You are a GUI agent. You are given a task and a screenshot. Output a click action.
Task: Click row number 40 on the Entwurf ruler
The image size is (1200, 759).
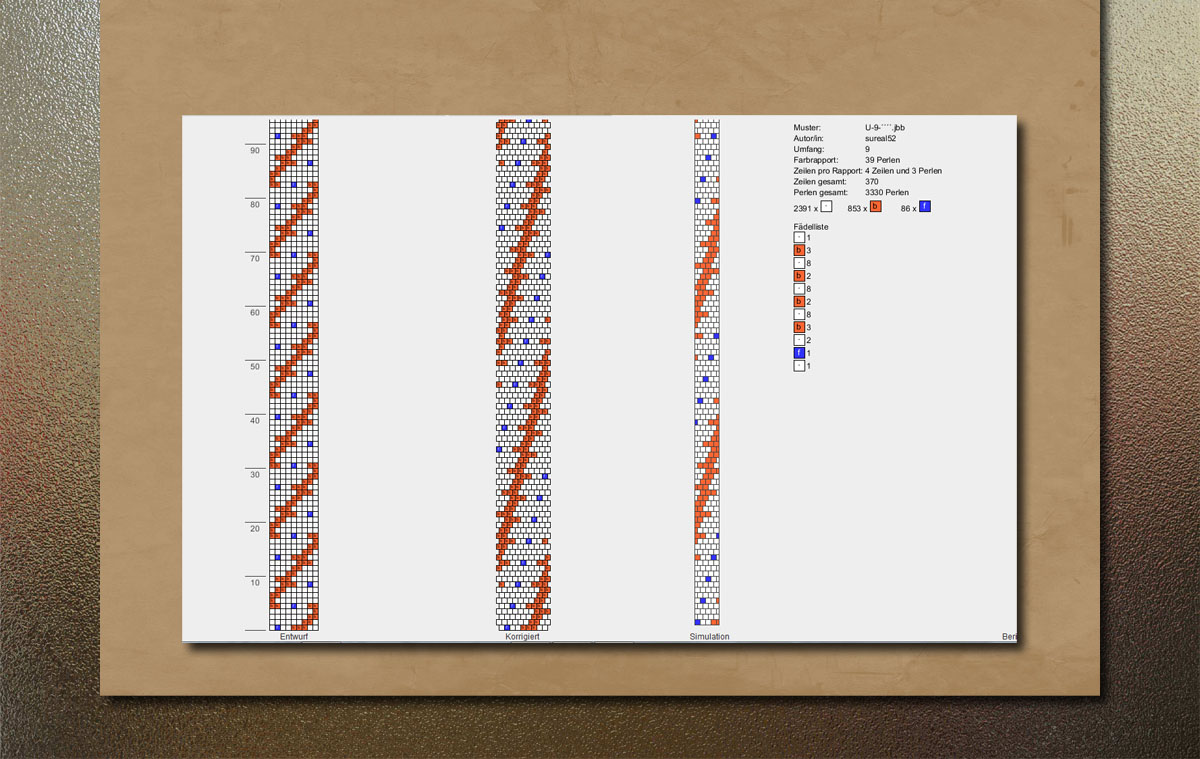[255, 421]
